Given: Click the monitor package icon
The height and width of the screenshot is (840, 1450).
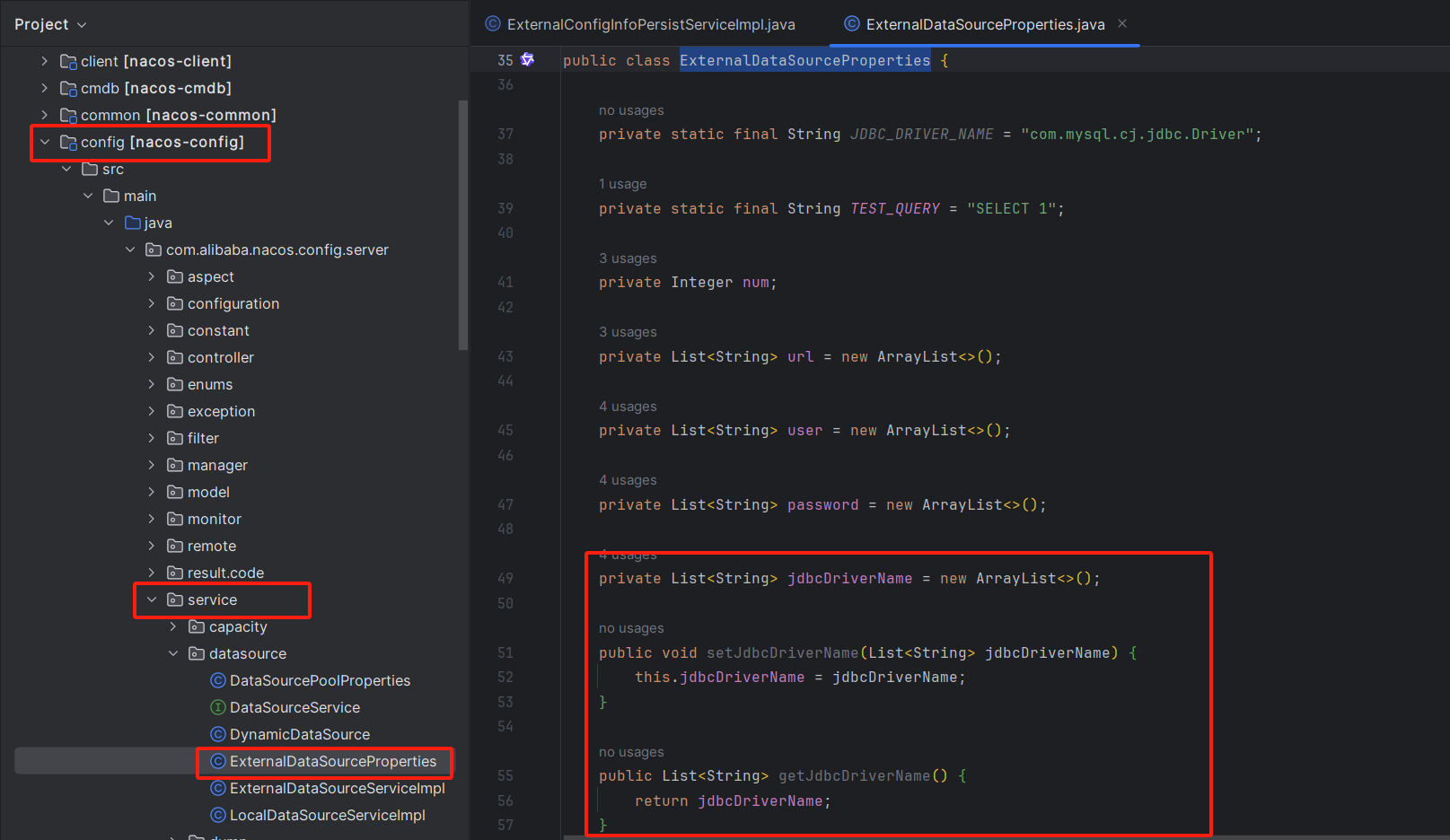Looking at the screenshot, I should (175, 519).
